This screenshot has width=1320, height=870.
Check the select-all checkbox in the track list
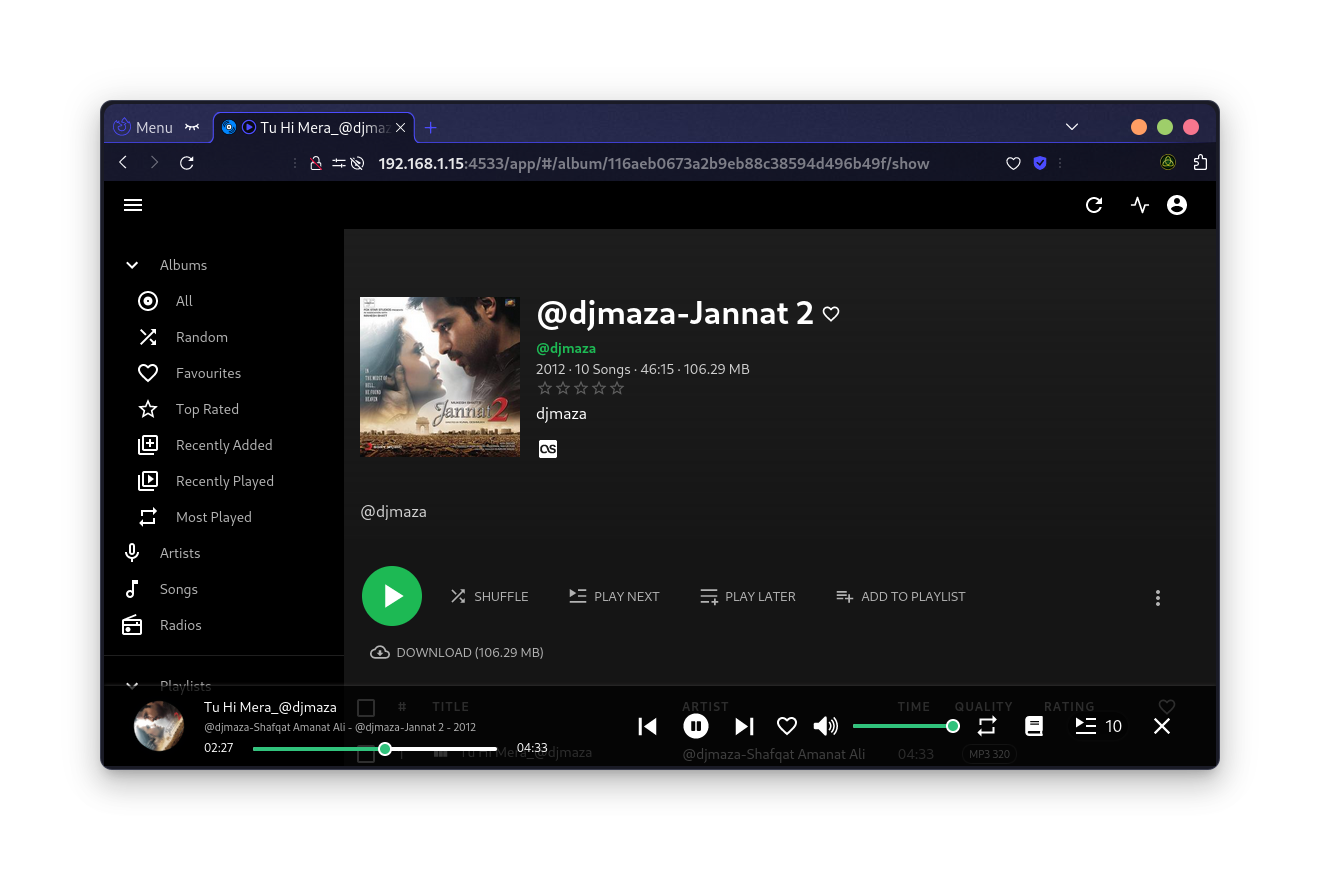click(366, 707)
